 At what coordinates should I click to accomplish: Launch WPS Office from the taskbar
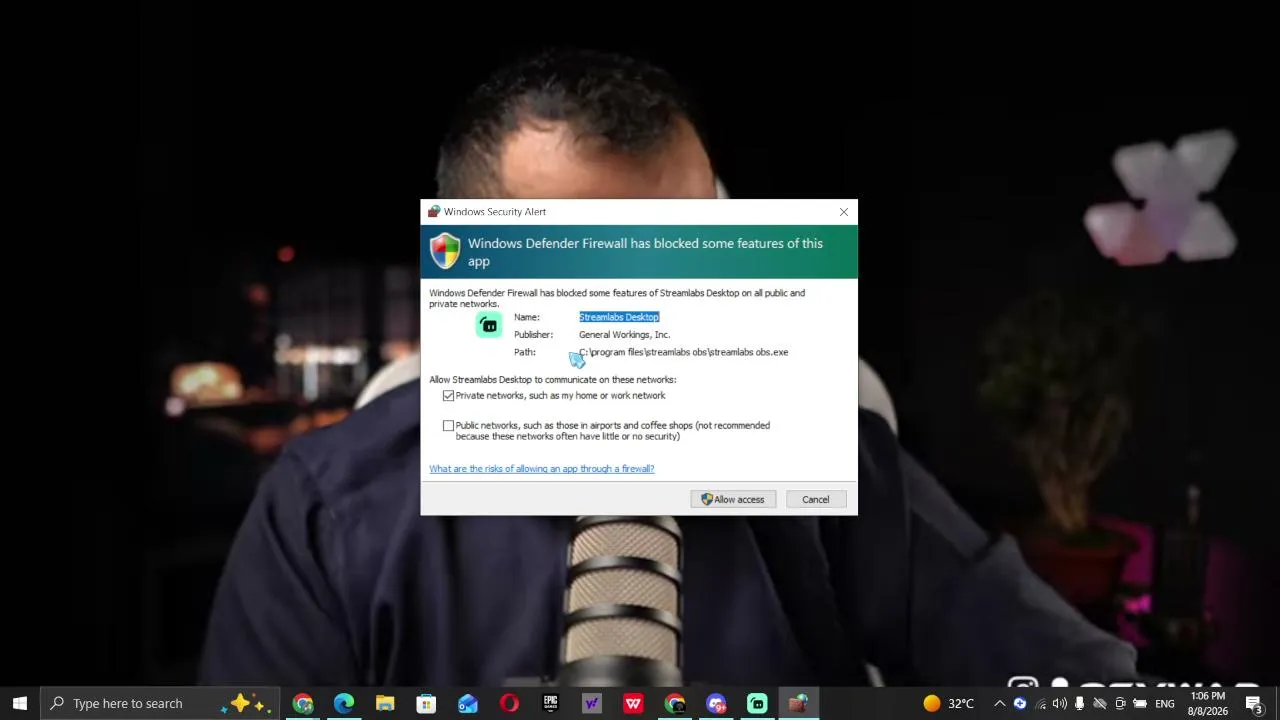[633, 703]
